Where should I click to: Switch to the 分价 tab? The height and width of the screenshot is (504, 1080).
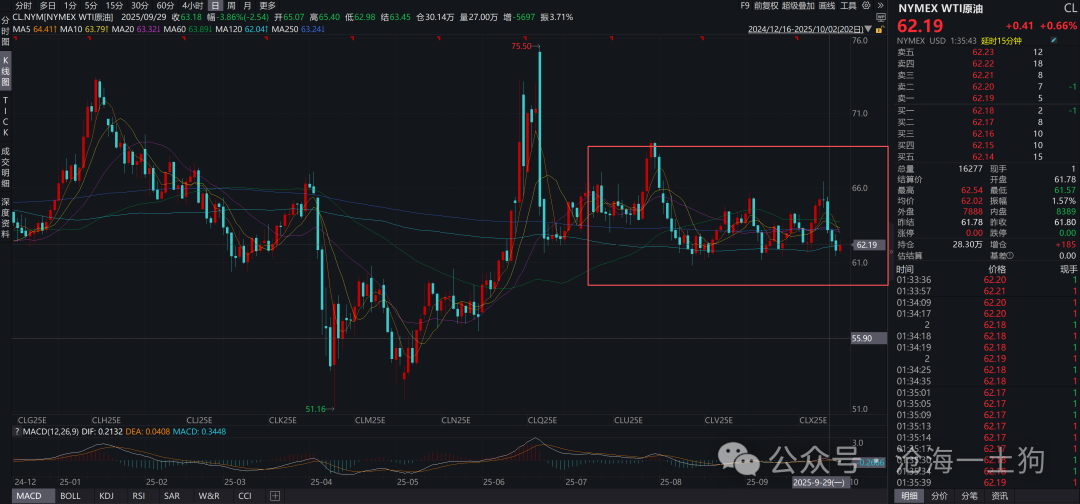tap(939, 496)
